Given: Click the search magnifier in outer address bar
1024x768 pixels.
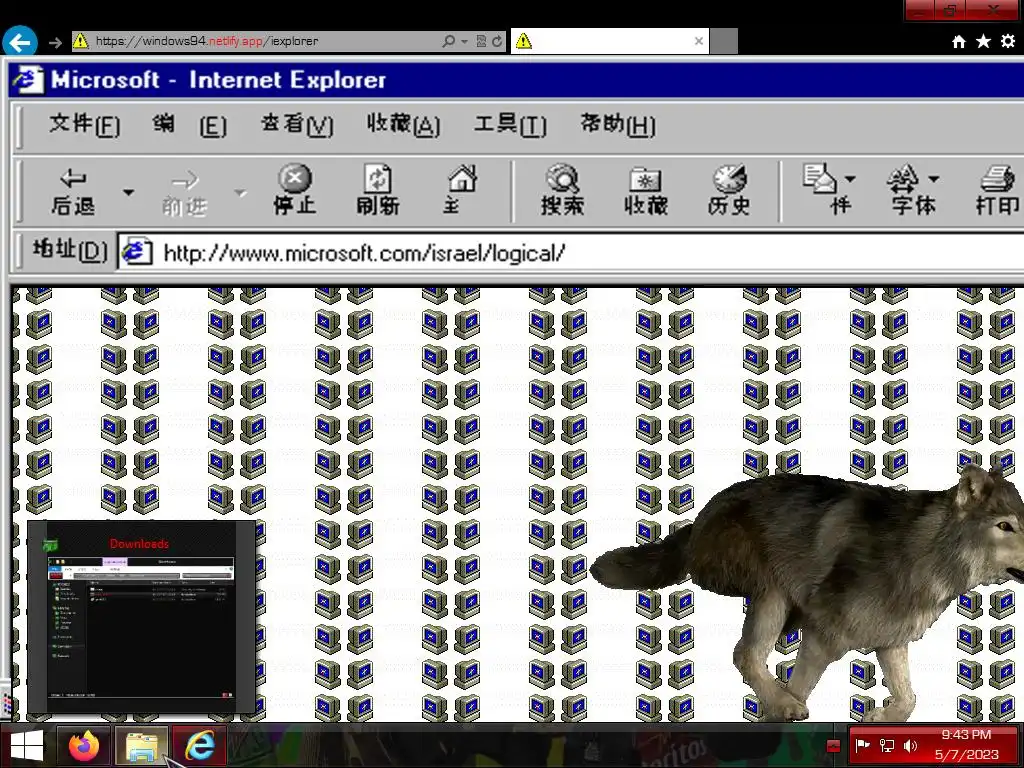Looking at the screenshot, I should [449, 41].
